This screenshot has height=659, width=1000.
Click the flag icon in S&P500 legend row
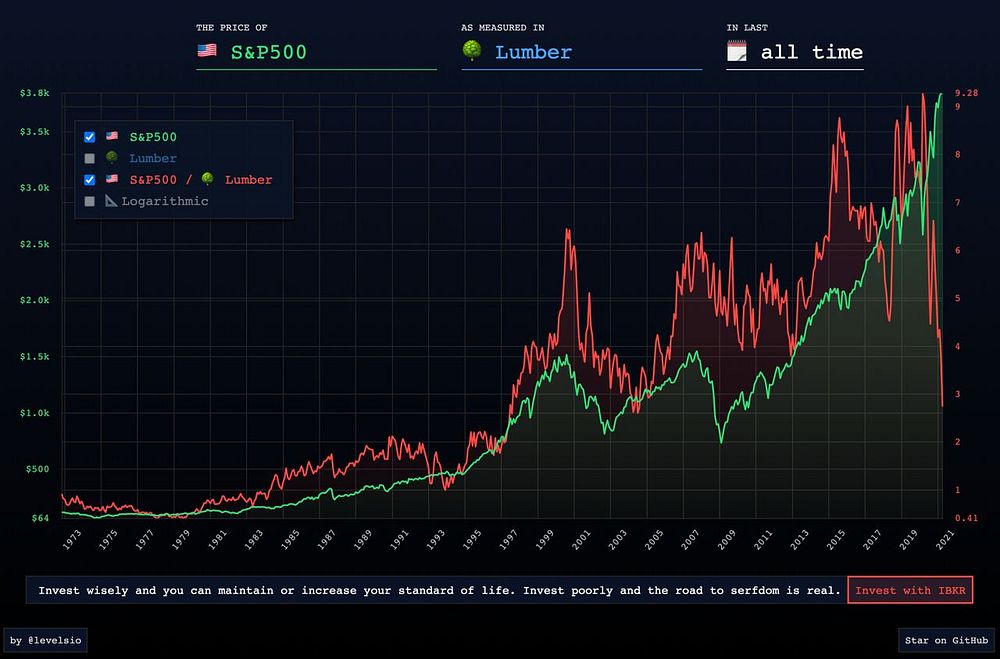pos(112,136)
